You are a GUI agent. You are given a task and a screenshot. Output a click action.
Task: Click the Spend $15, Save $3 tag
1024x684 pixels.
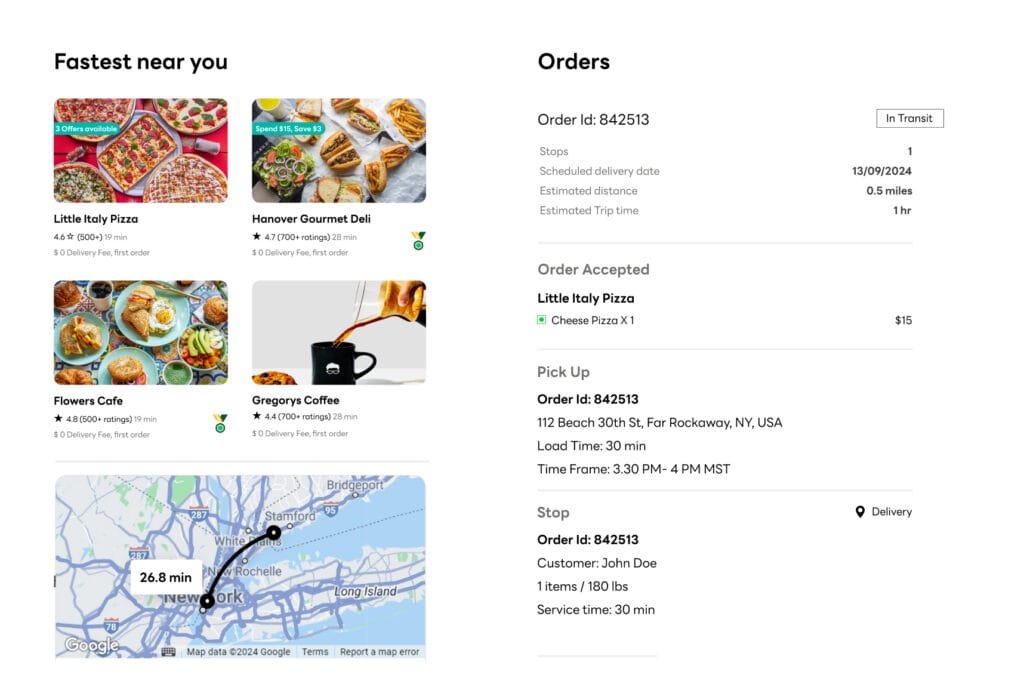(x=288, y=129)
